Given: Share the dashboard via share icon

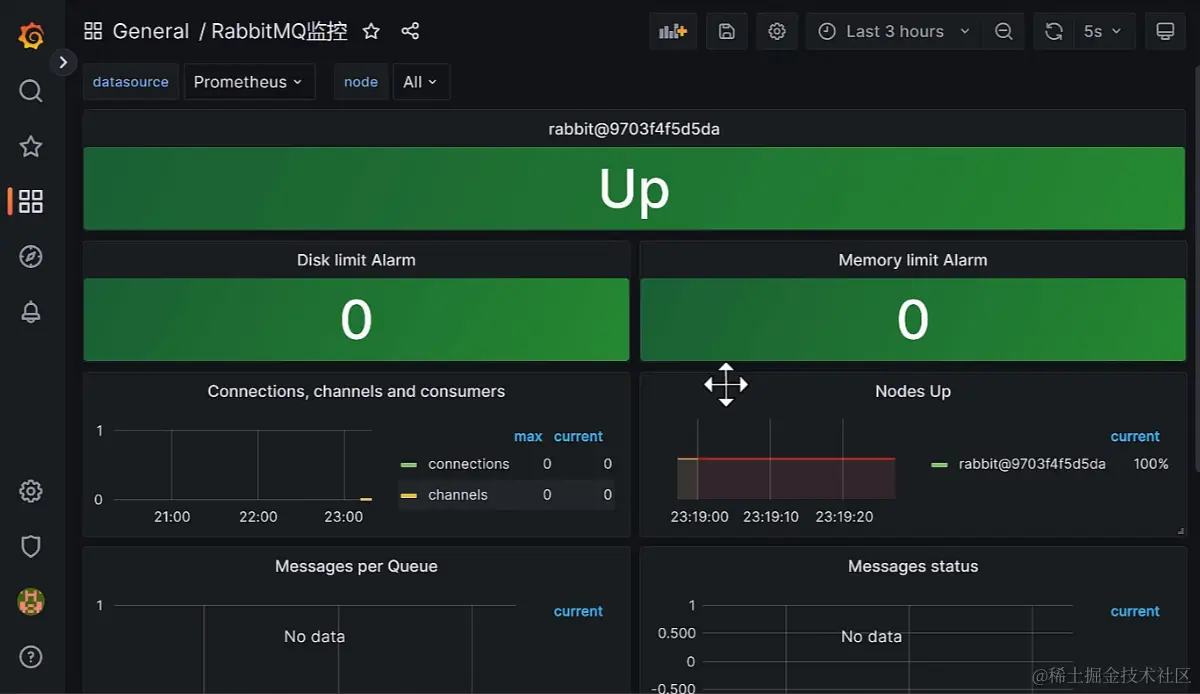Looking at the screenshot, I should [410, 31].
